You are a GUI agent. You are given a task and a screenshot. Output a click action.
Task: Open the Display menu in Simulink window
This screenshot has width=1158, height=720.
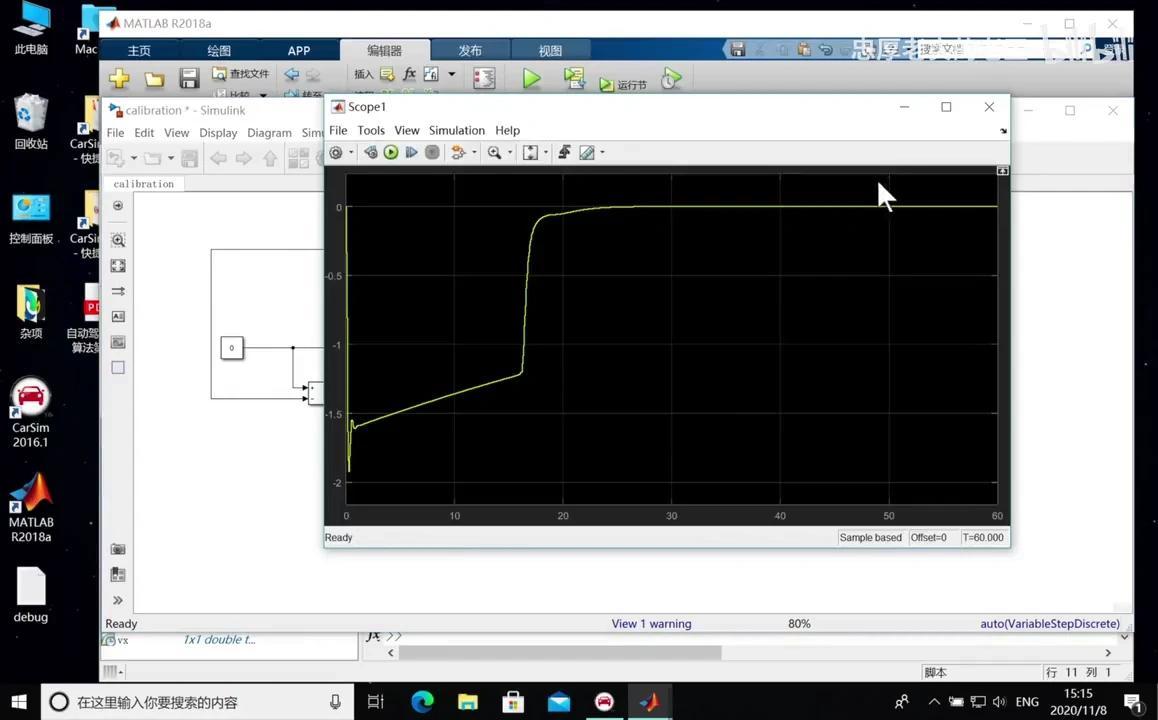tap(218, 133)
